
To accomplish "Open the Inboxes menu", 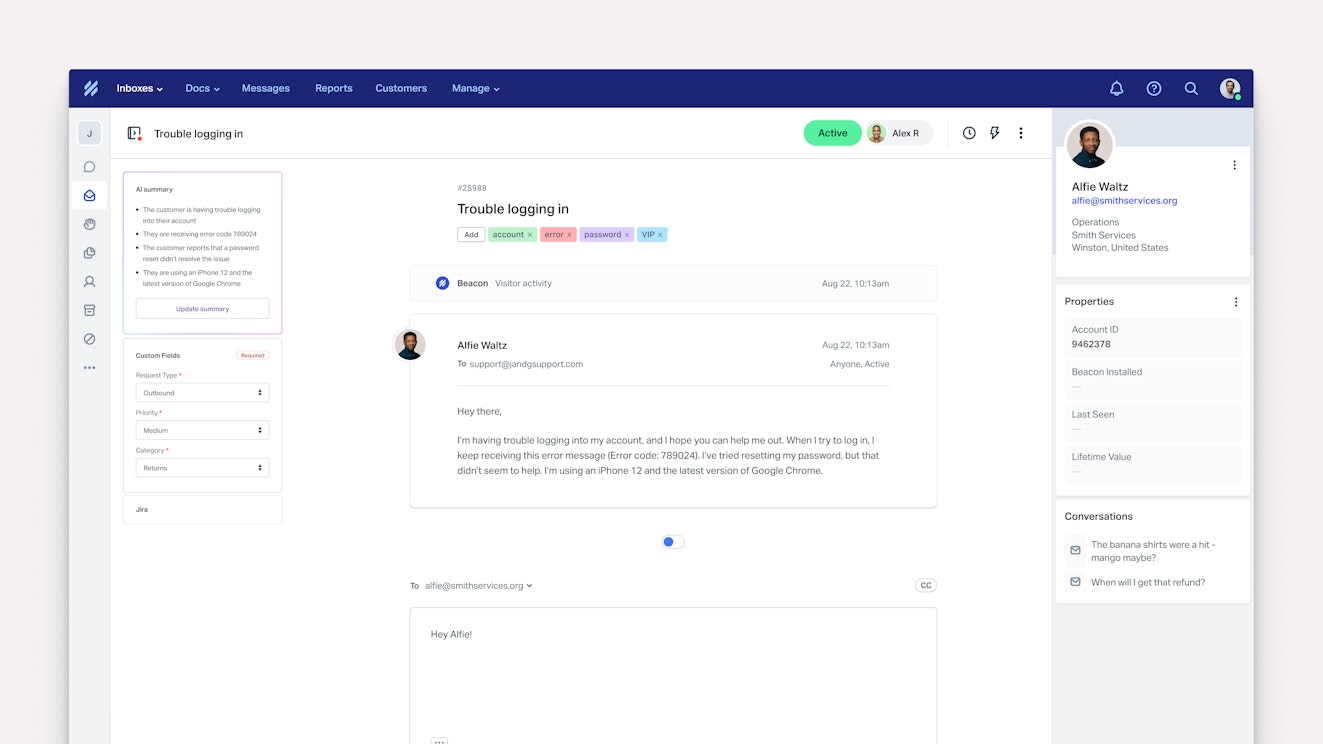I will tap(139, 88).
